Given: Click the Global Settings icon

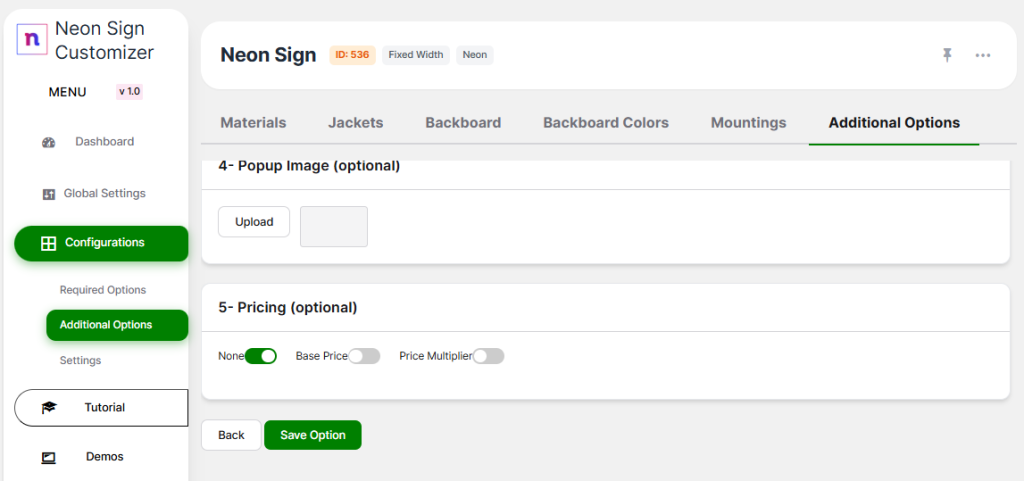Looking at the screenshot, I should [49, 194].
